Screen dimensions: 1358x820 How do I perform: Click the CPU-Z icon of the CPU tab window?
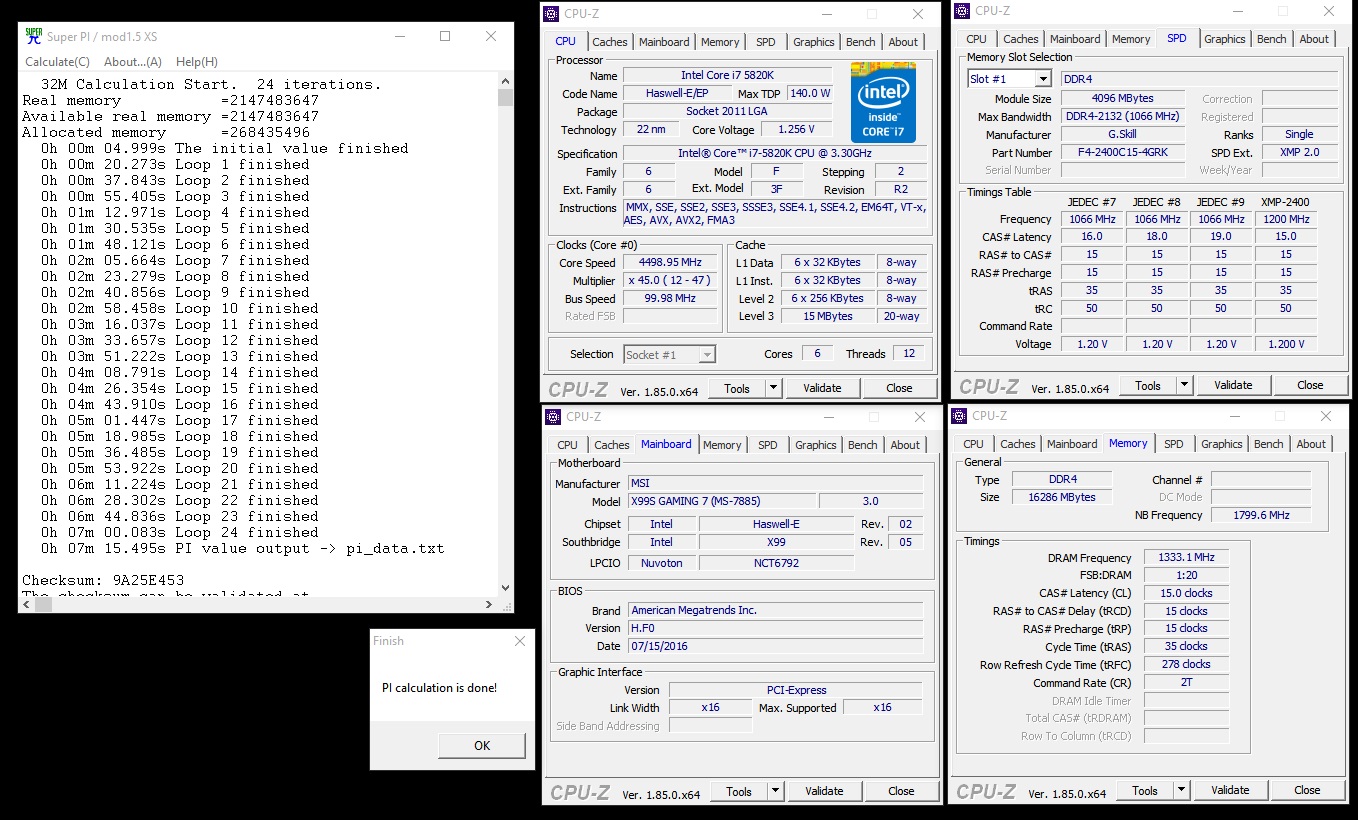click(x=551, y=13)
